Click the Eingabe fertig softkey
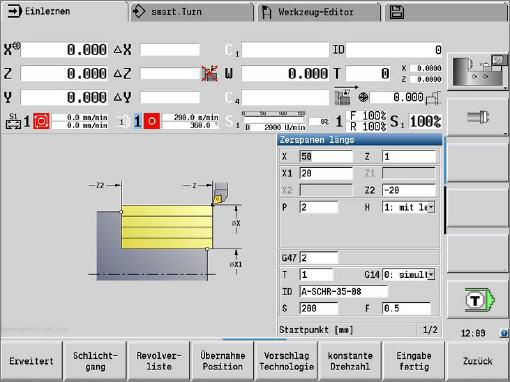 [414, 361]
